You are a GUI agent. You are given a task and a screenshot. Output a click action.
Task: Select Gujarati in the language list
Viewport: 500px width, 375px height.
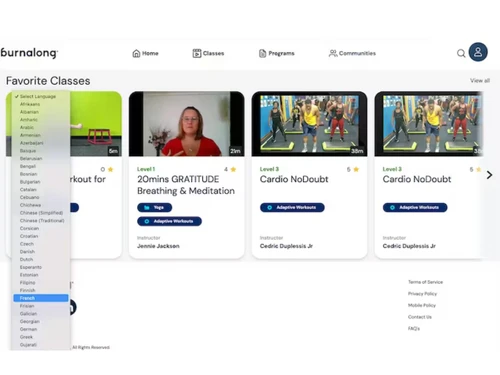pyautogui.click(x=41, y=345)
